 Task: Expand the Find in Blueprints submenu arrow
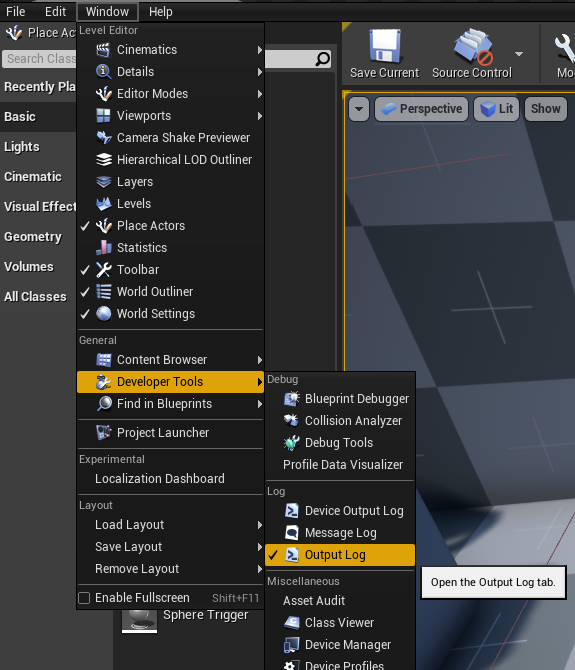point(259,404)
